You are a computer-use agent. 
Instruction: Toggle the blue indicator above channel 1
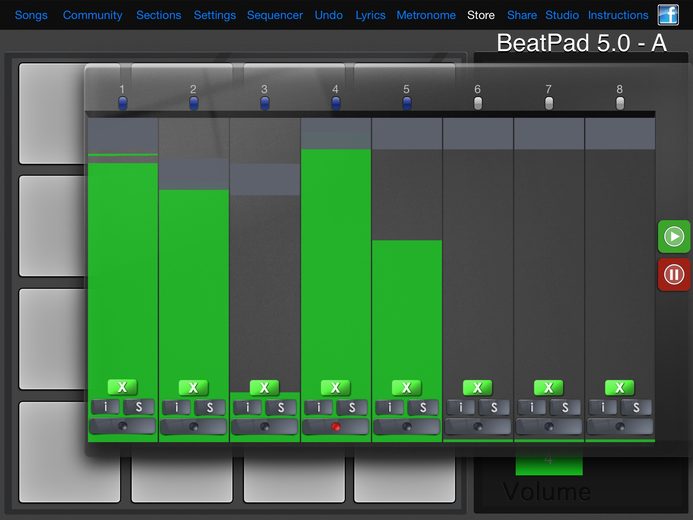122,103
